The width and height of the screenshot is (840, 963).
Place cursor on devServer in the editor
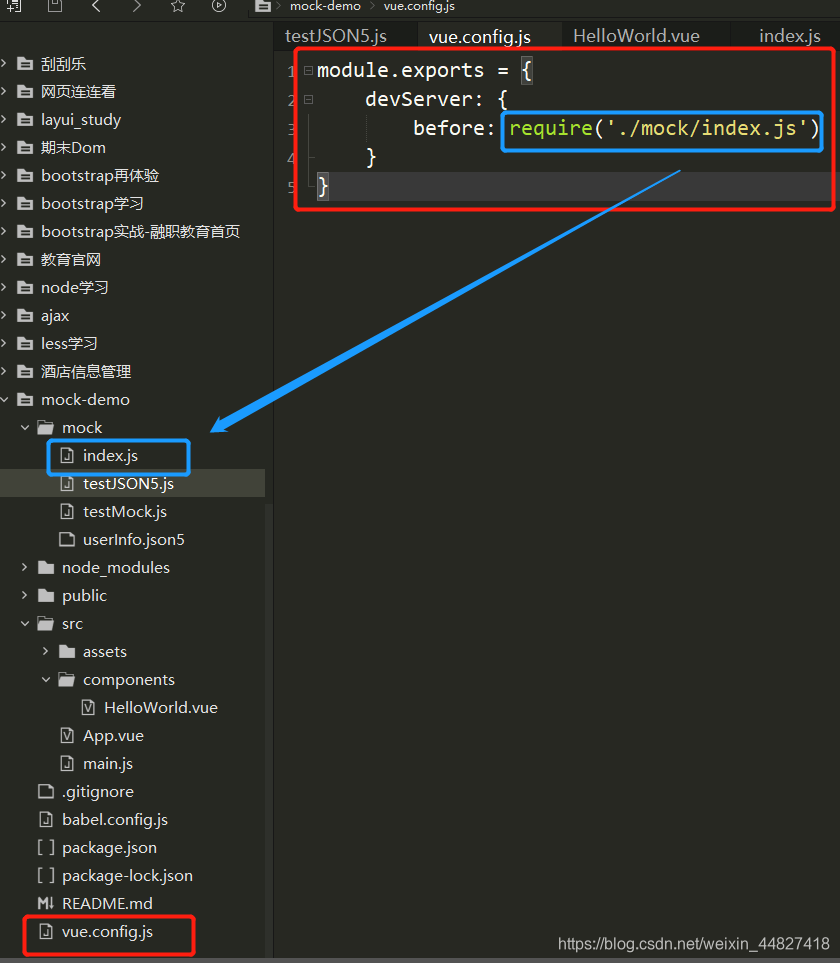(x=419, y=99)
